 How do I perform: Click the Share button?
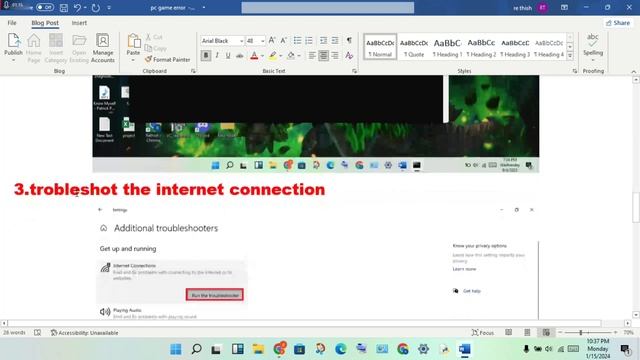[x=618, y=23]
